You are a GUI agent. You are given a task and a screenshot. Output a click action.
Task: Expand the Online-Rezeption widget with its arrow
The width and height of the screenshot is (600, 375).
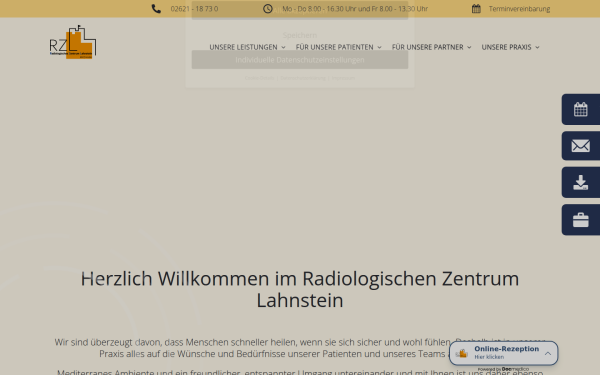(x=548, y=353)
